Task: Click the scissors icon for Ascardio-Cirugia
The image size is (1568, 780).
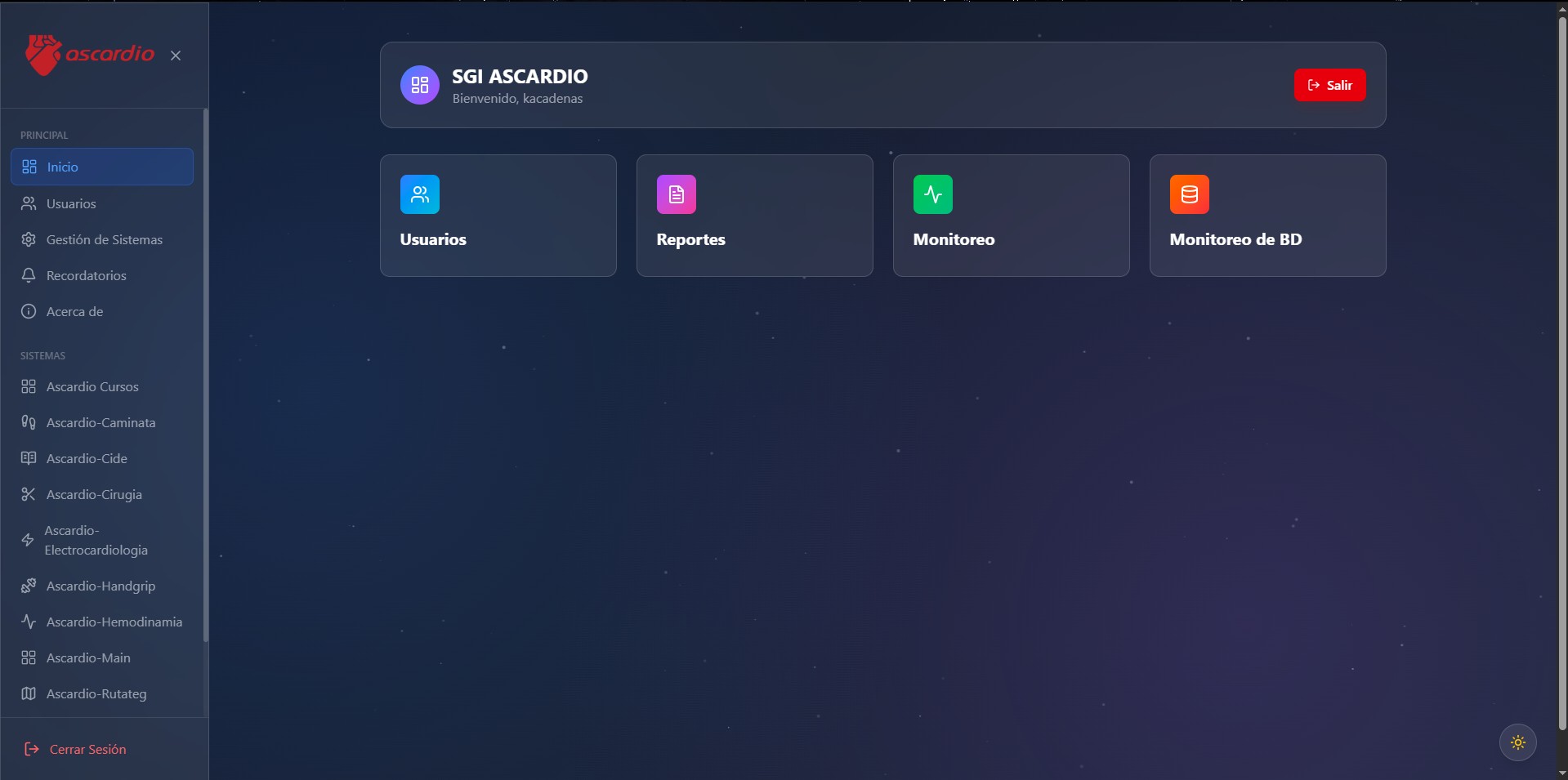Action: pos(29,494)
